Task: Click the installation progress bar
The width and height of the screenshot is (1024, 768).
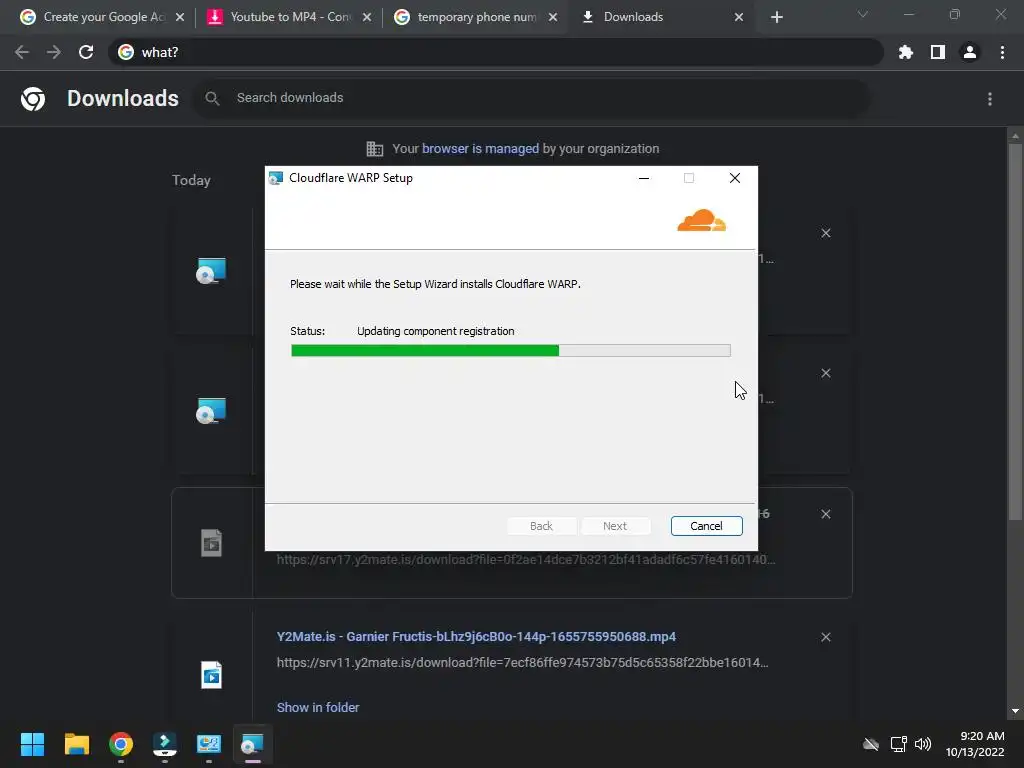Action: click(511, 351)
